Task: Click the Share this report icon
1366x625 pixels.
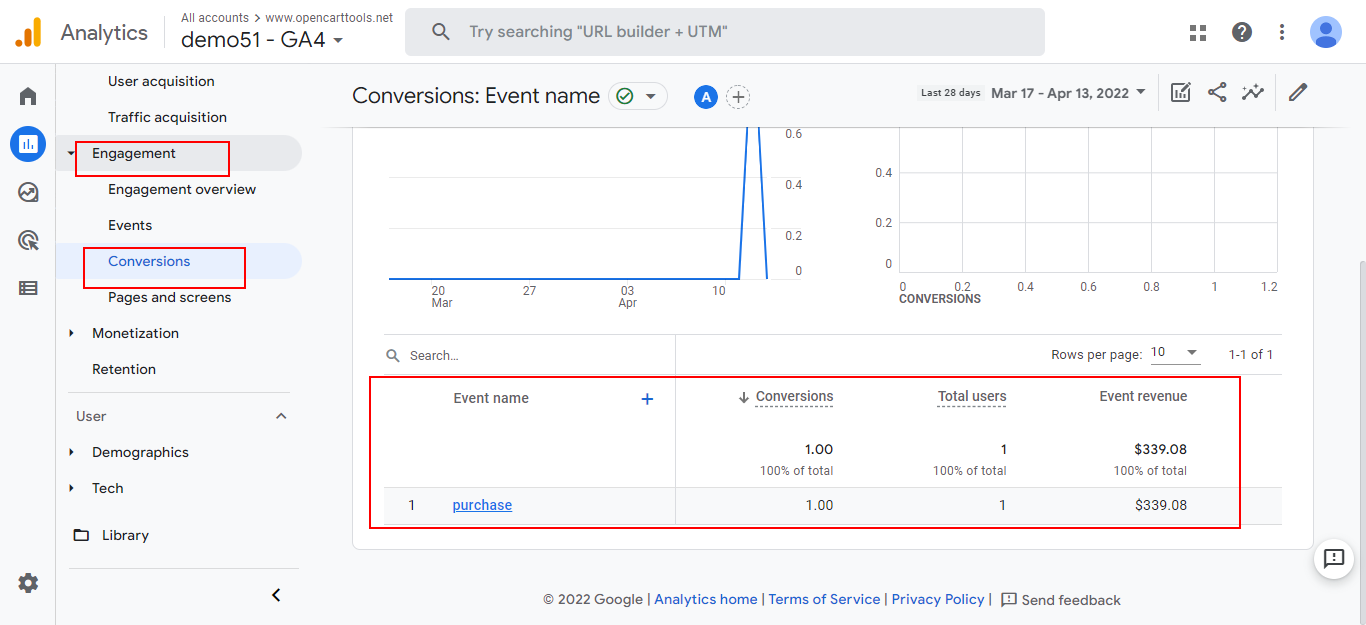Action: pos(1217,93)
